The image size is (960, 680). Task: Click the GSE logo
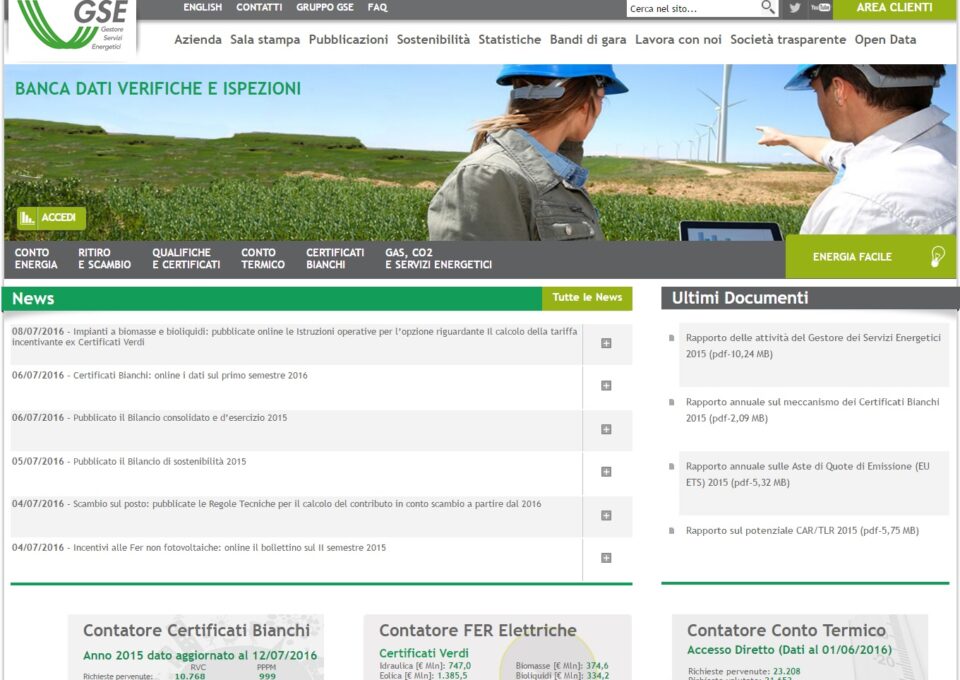pos(72,26)
